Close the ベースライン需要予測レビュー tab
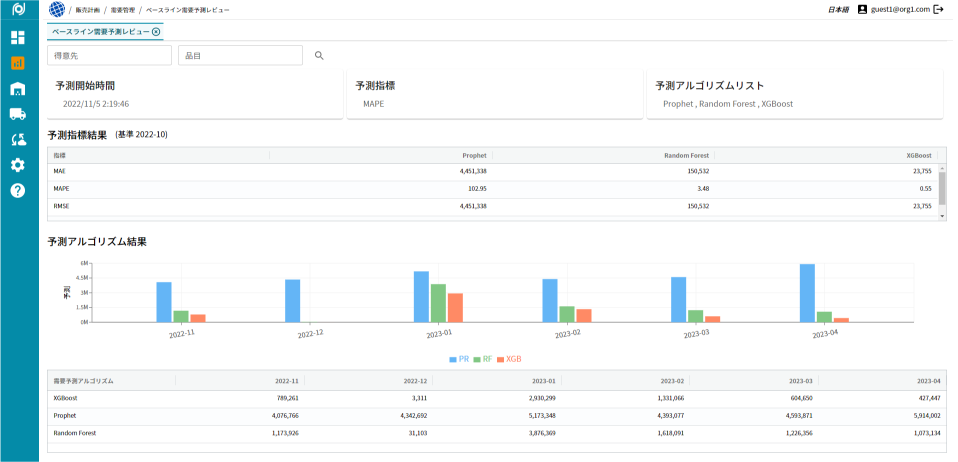The width and height of the screenshot is (958, 462). [x=156, y=32]
